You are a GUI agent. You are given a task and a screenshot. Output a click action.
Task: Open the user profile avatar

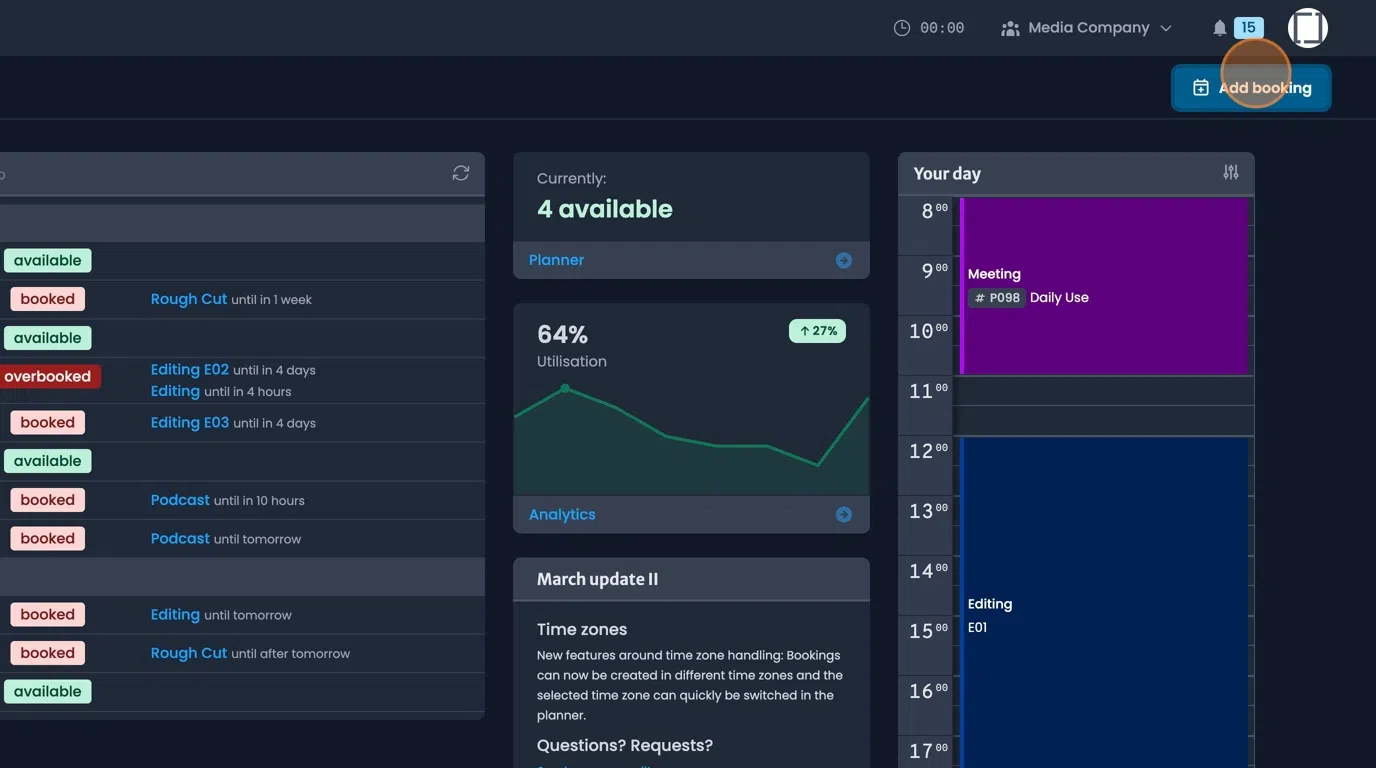tap(1307, 27)
